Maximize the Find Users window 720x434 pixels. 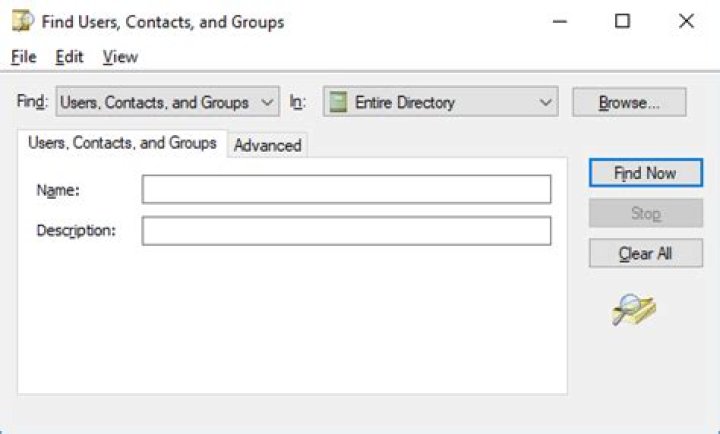click(x=622, y=21)
